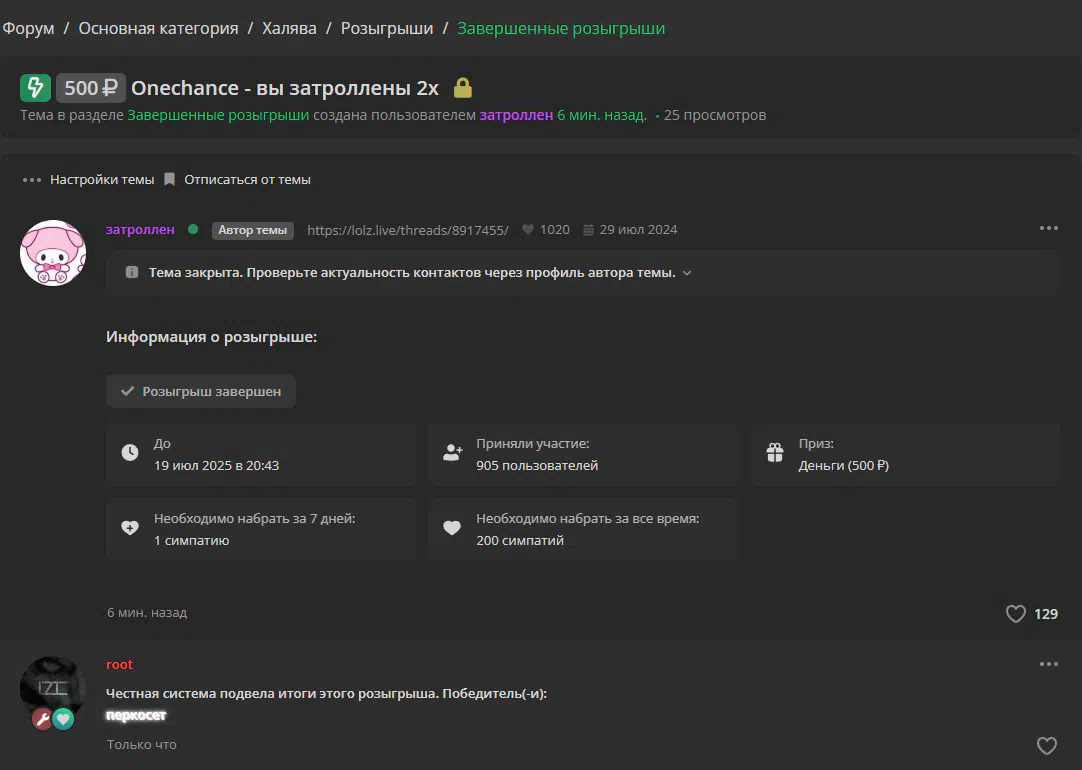Expand the closed-topic notice chevron

click(x=687, y=273)
